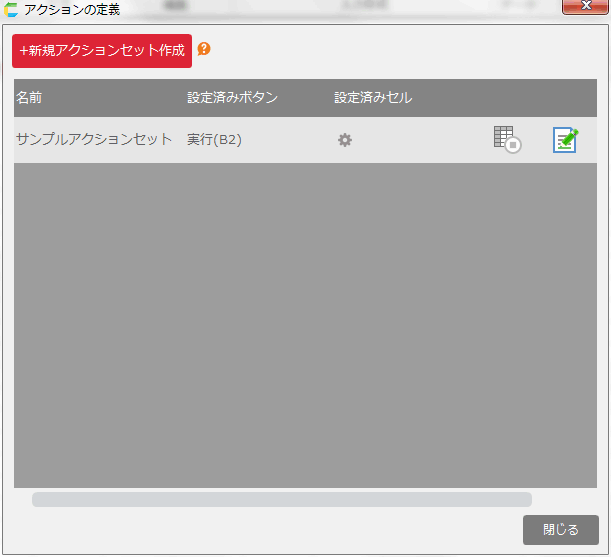
Task: Click the 設定済みセル column header
Action: [373, 97]
